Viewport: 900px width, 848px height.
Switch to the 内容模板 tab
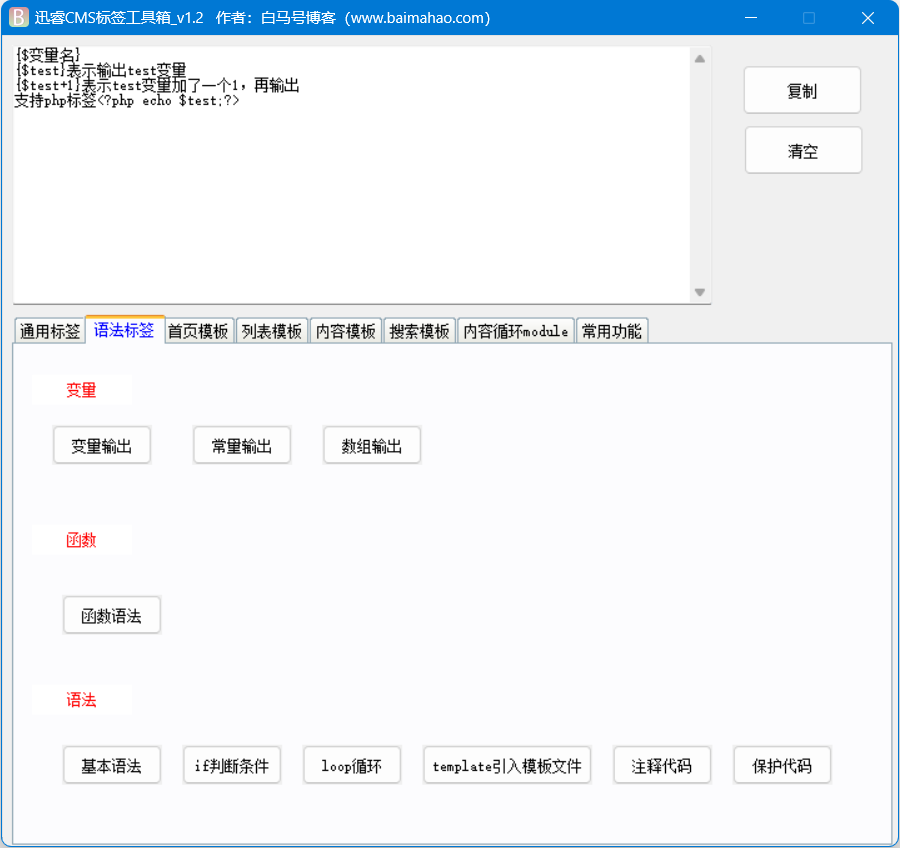pyautogui.click(x=346, y=331)
